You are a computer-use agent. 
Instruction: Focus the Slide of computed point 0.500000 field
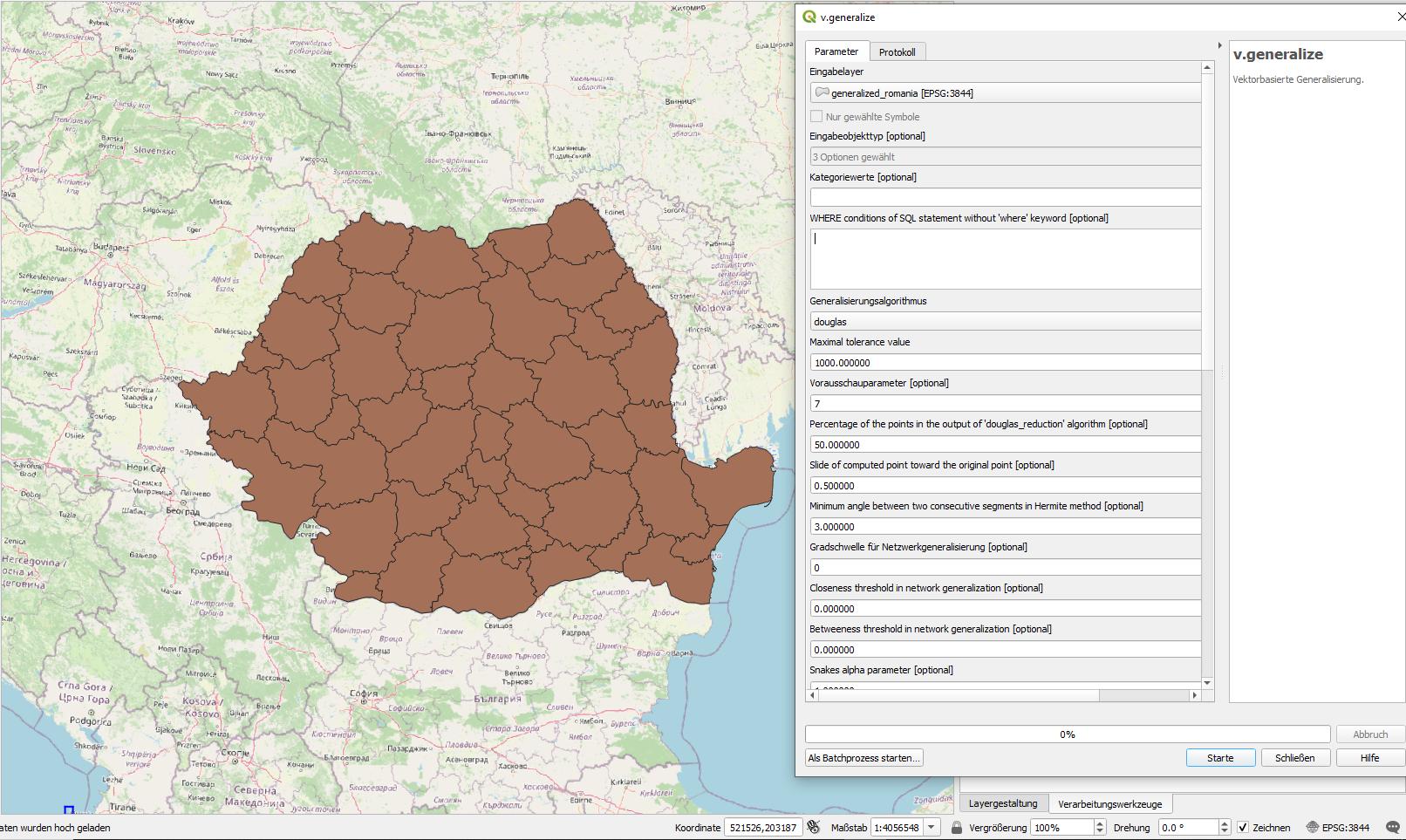click(x=1005, y=485)
